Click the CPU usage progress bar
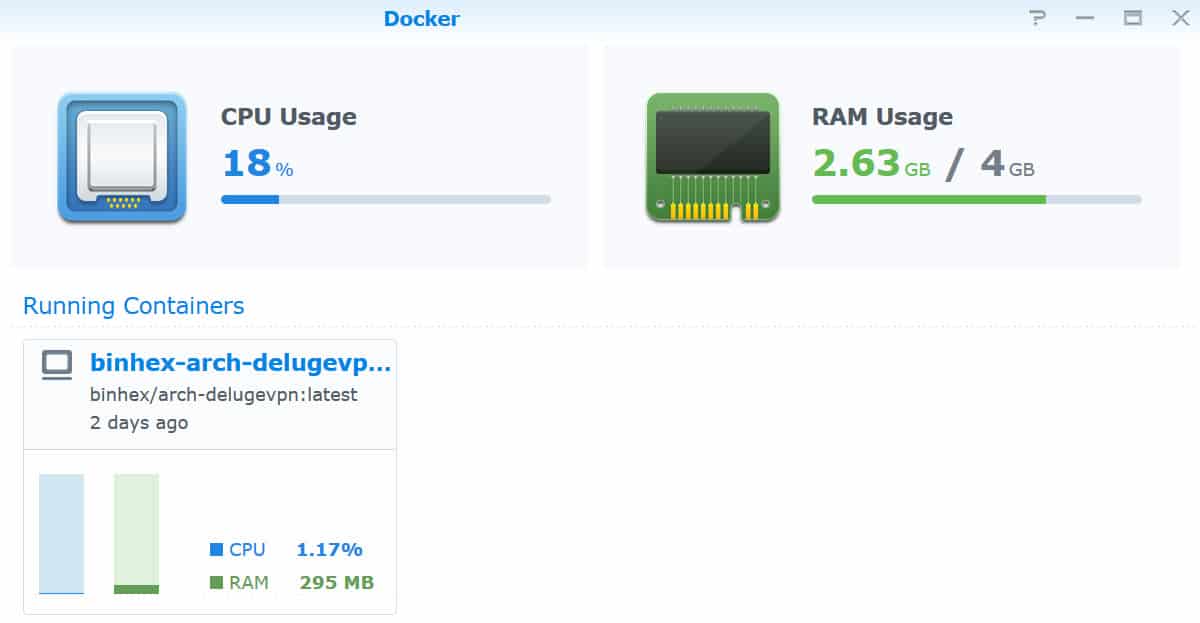 click(x=386, y=199)
